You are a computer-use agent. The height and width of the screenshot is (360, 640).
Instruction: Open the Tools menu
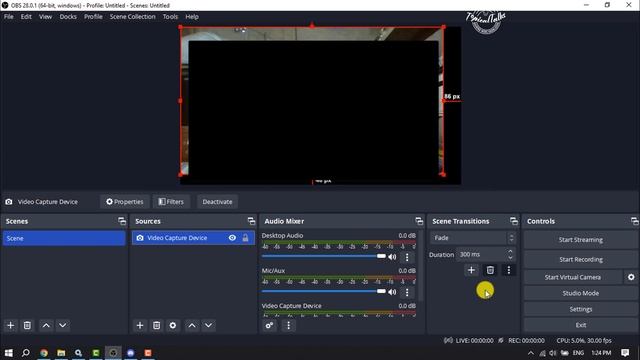(x=170, y=17)
